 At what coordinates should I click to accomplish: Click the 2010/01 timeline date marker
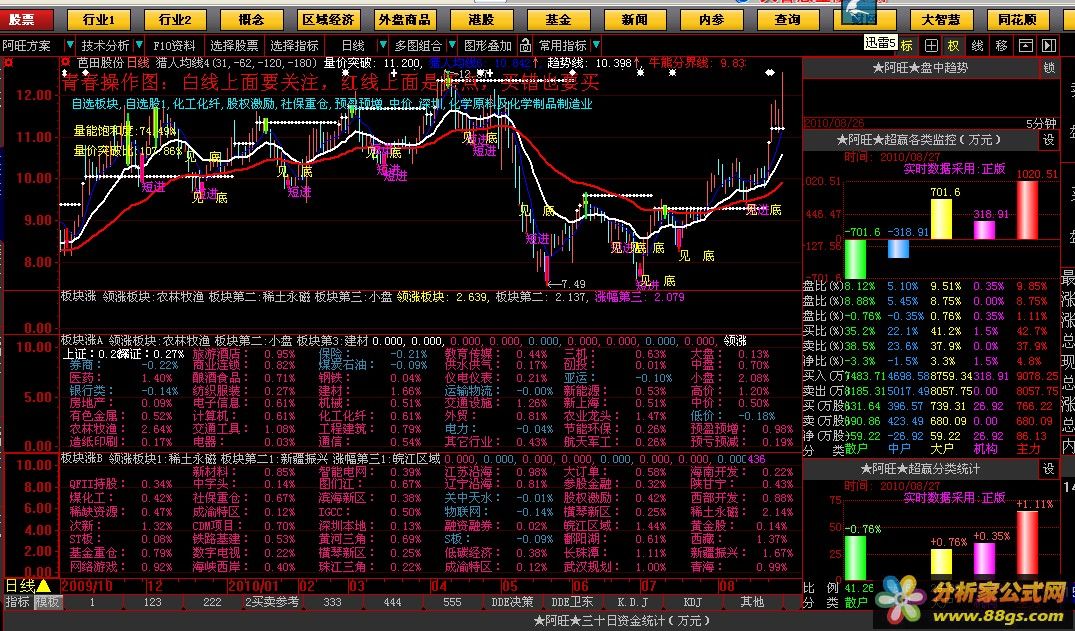click(x=253, y=586)
